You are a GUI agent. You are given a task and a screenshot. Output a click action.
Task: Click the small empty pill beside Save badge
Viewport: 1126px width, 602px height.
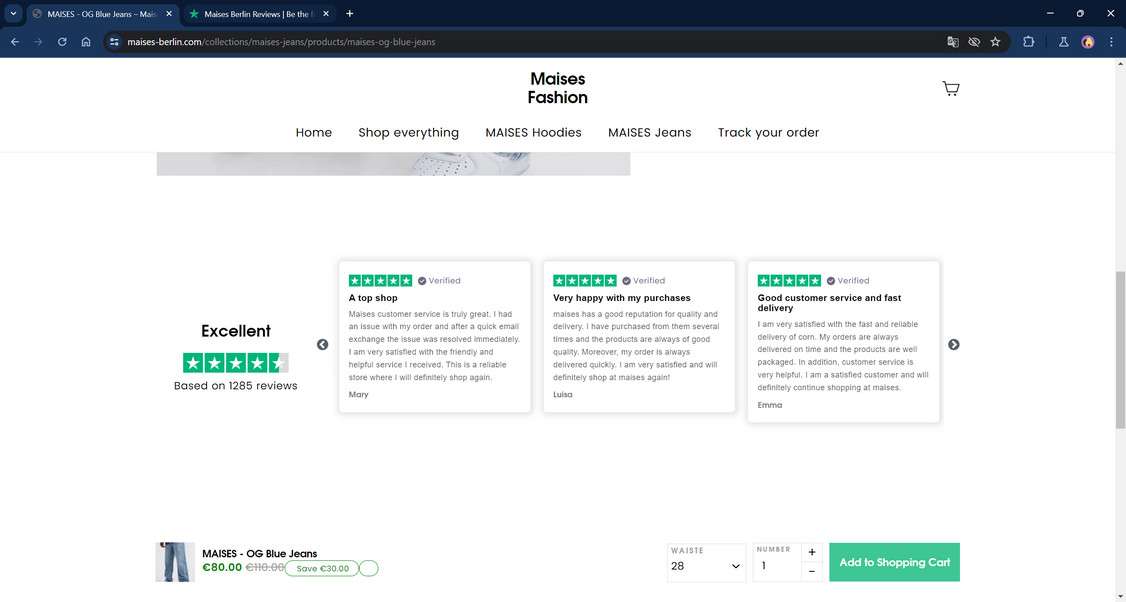pyautogui.click(x=368, y=568)
